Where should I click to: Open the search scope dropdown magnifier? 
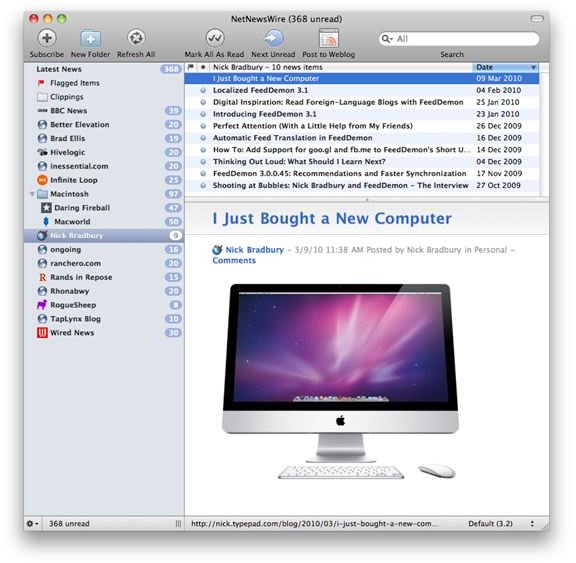pos(387,39)
